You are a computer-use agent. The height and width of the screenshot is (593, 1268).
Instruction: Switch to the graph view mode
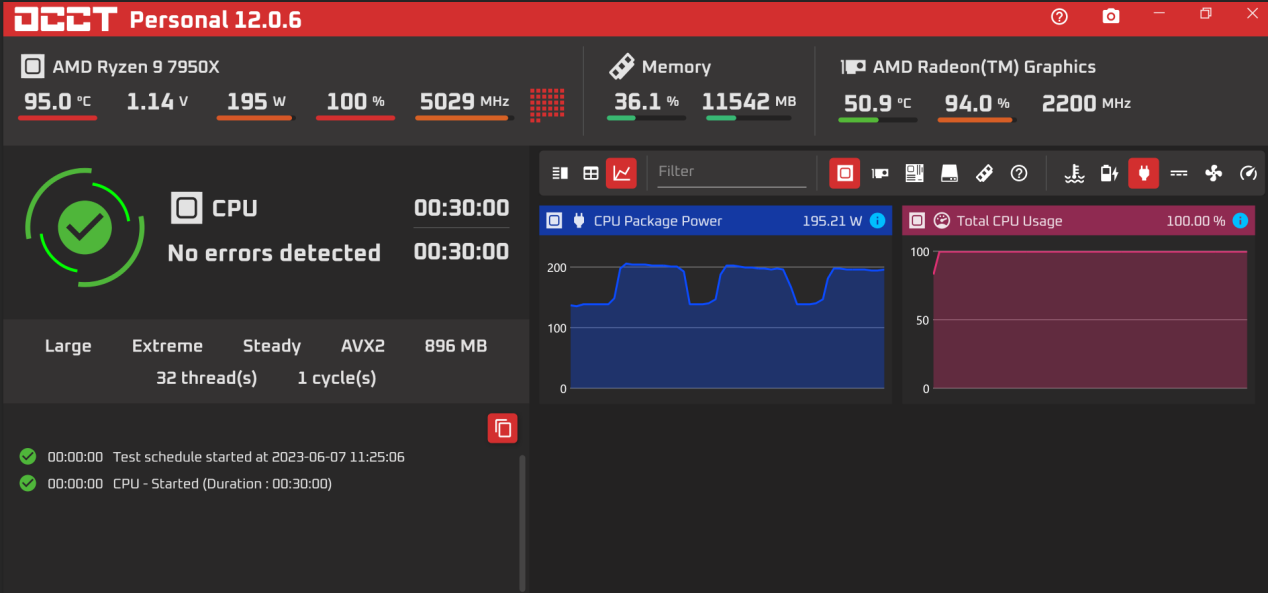621,173
